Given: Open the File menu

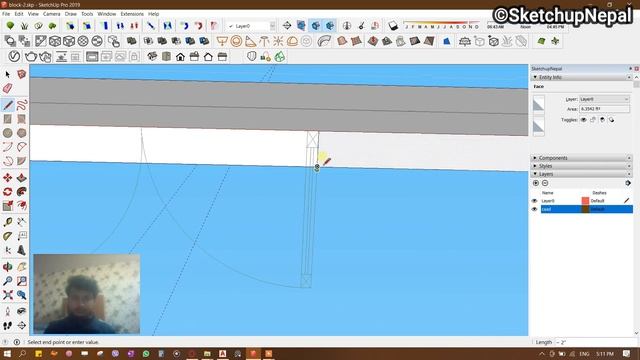Looking at the screenshot, I should pos(6,13).
